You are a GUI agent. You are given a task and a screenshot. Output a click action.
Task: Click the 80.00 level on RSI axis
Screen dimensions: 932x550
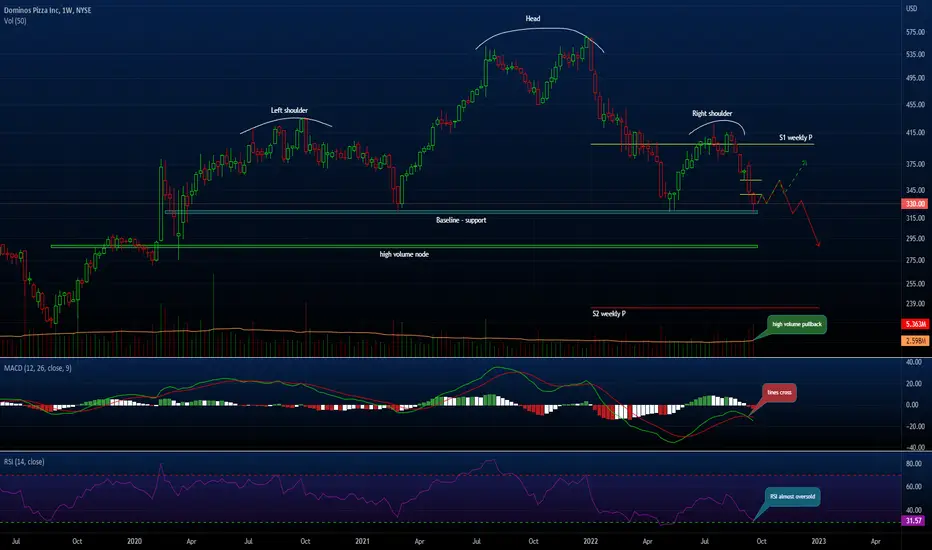(x=914, y=464)
